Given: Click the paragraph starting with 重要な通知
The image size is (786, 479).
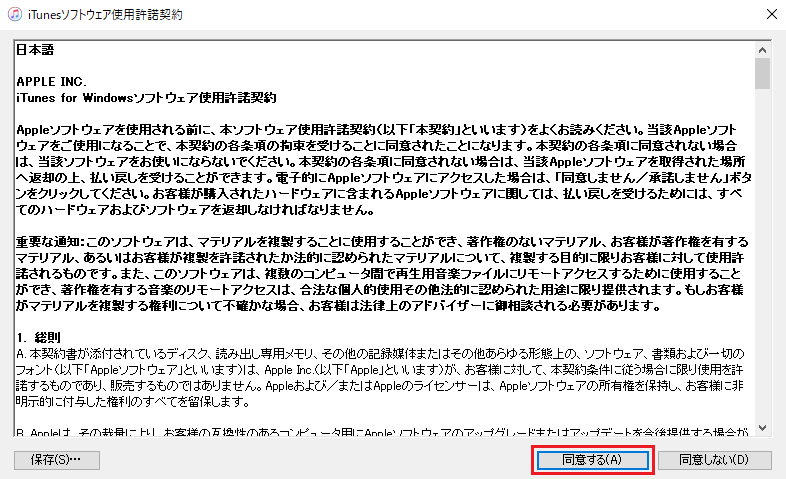Looking at the screenshot, I should pyautogui.click(x=382, y=274).
